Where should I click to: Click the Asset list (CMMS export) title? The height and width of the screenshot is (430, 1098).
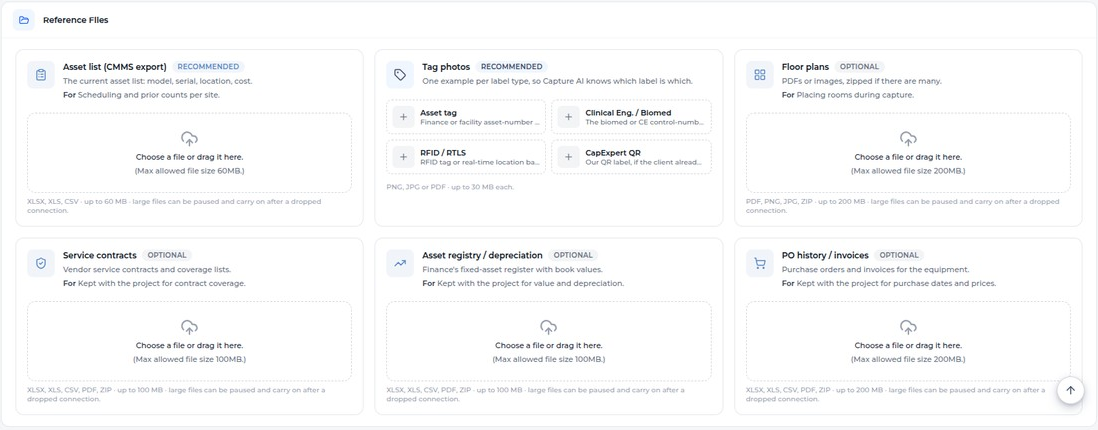coord(115,67)
